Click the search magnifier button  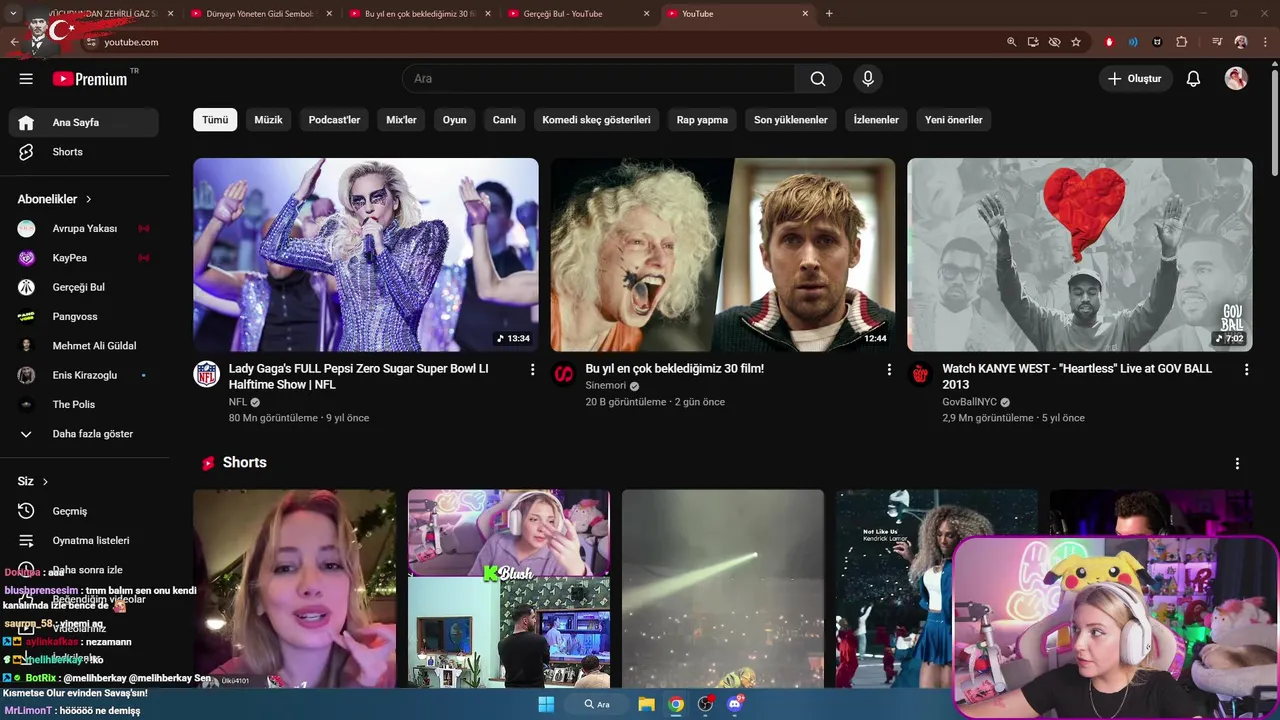pyautogui.click(x=818, y=79)
